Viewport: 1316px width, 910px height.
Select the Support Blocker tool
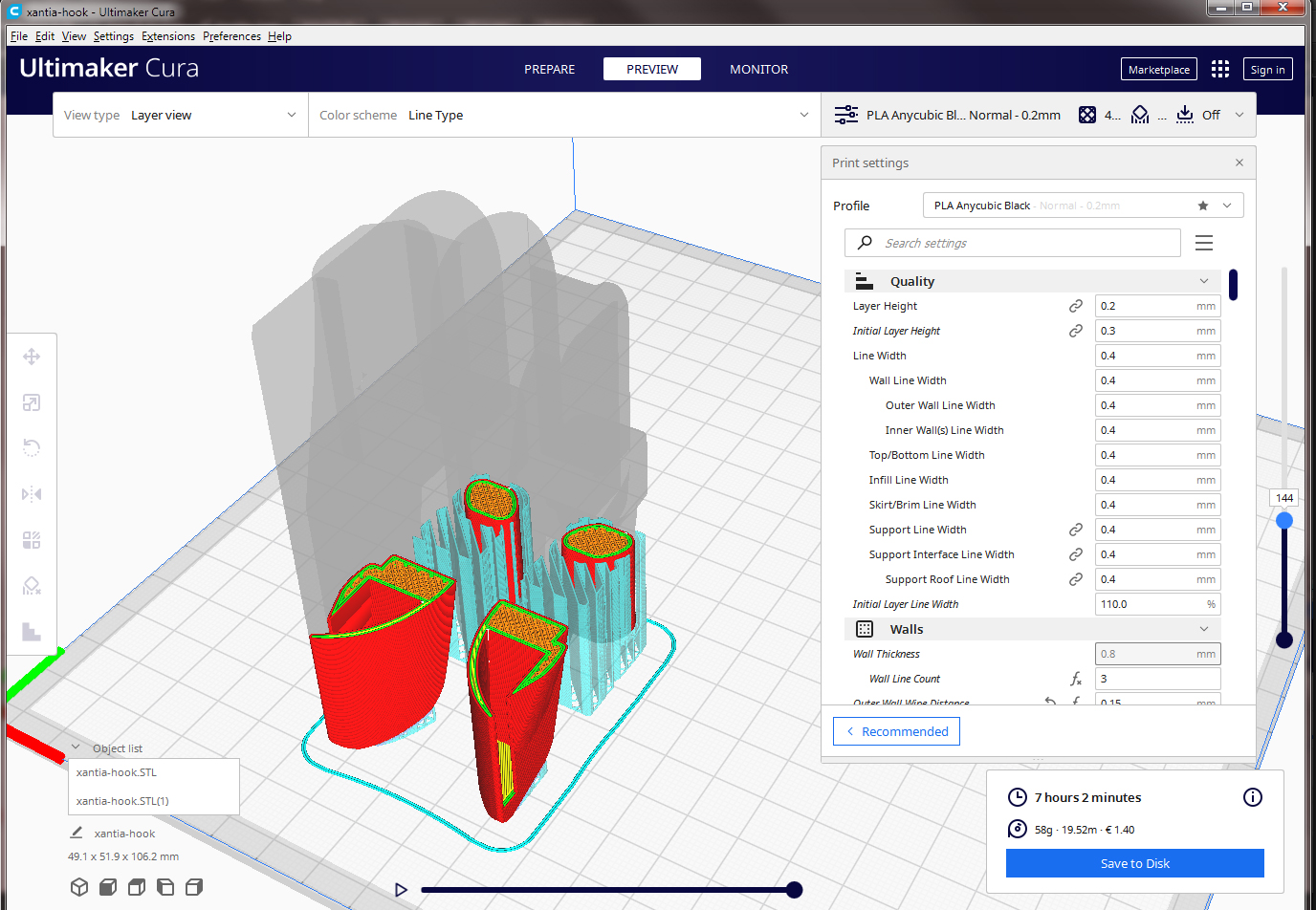click(32, 585)
